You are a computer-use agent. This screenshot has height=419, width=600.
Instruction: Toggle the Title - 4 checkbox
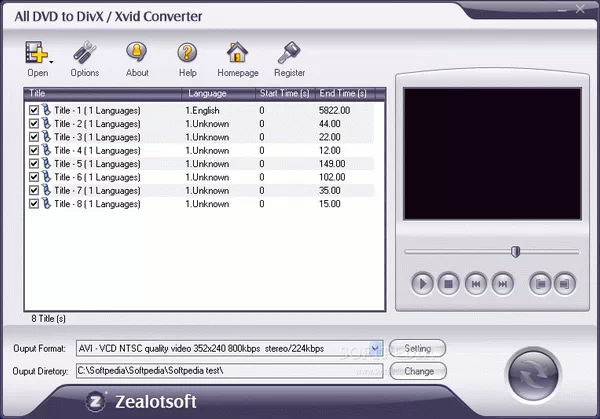[34, 150]
